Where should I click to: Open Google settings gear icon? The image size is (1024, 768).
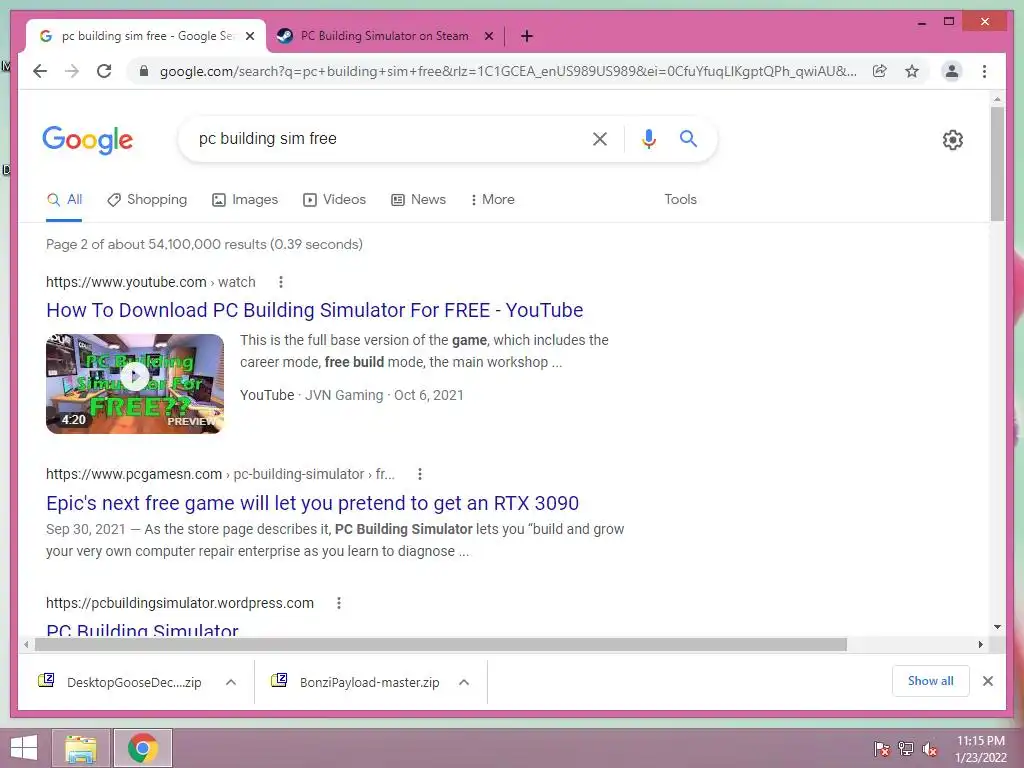[953, 140]
